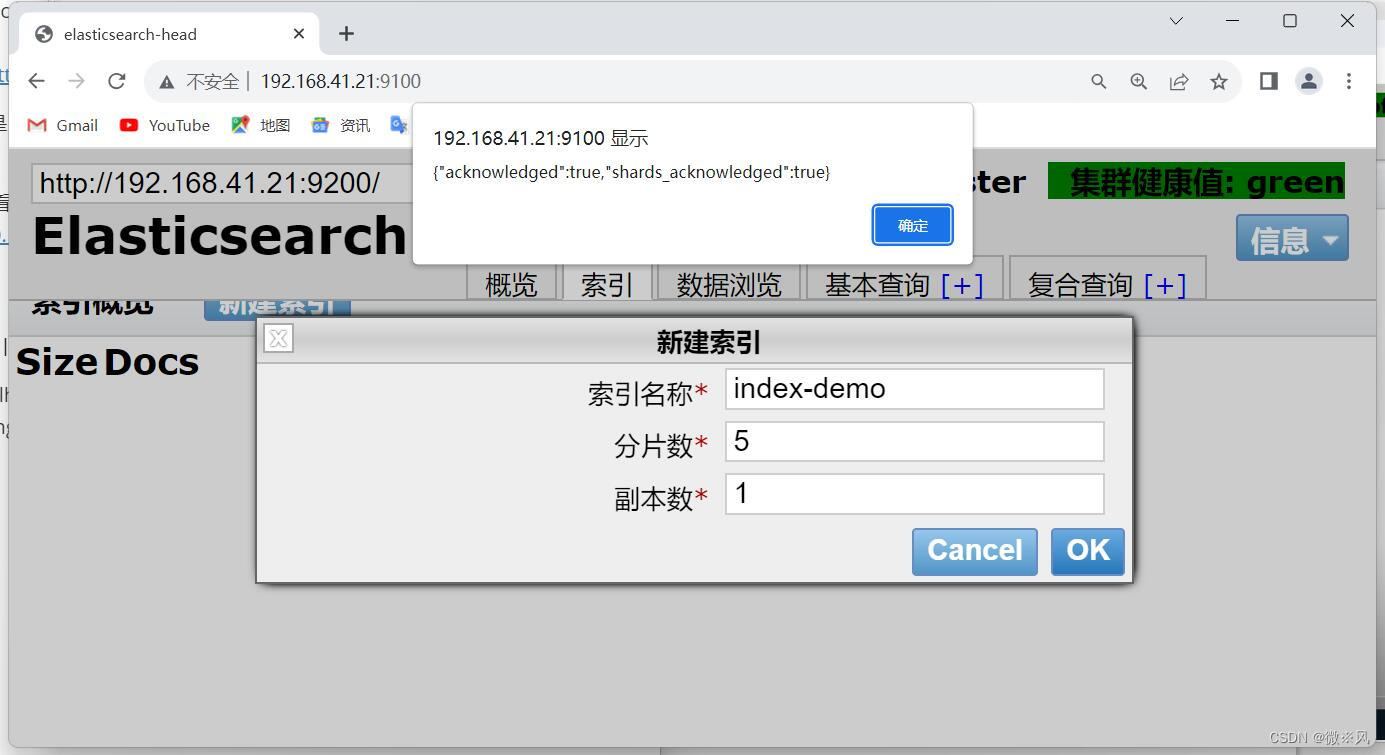
Task: Open the Chrome profile avatar
Action: pyautogui.click(x=1309, y=81)
